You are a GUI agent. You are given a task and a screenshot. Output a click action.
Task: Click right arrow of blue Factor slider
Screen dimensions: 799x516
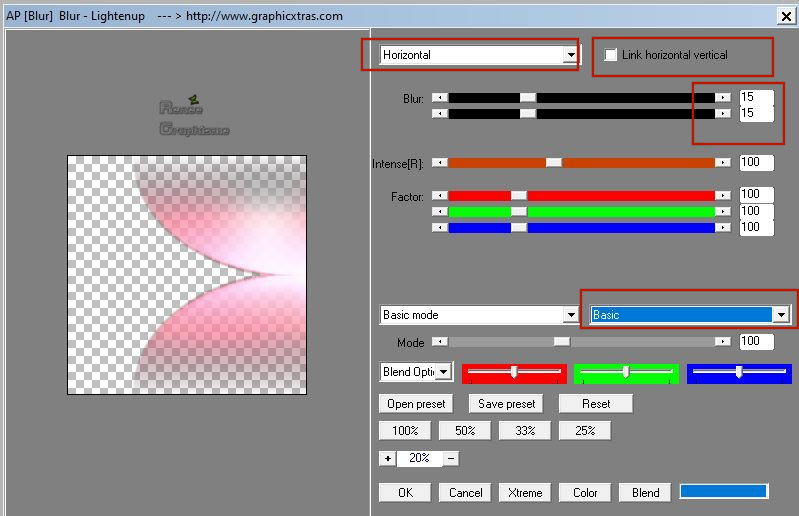pyautogui.click(x=723, y=227)
